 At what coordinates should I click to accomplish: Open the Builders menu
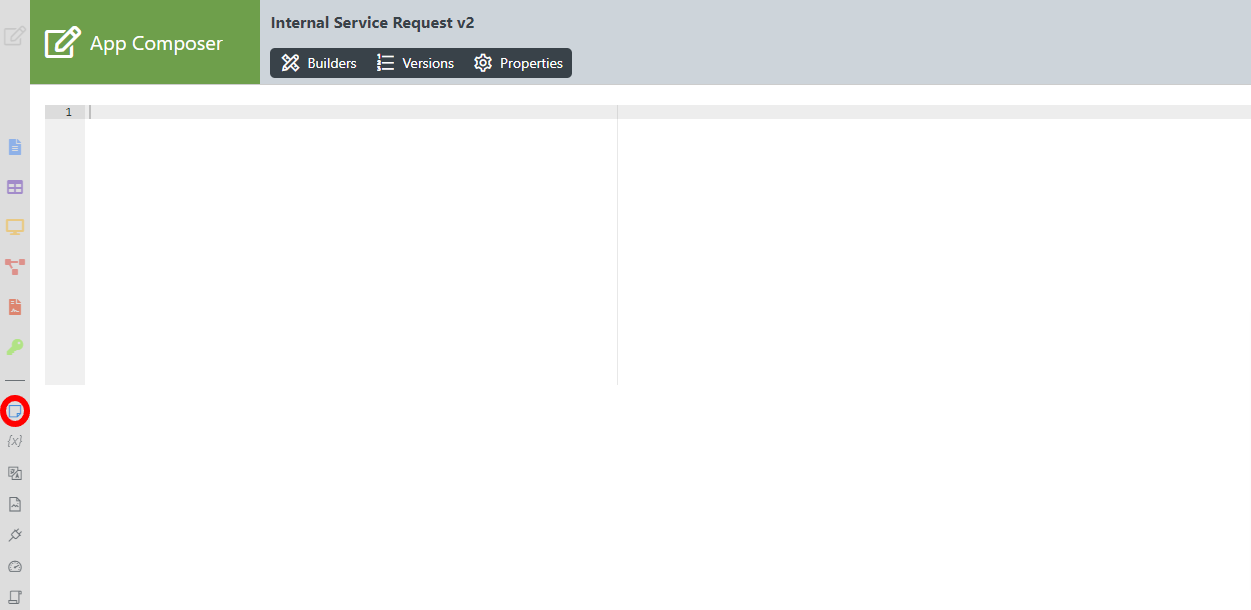click(x=319, y=63)
